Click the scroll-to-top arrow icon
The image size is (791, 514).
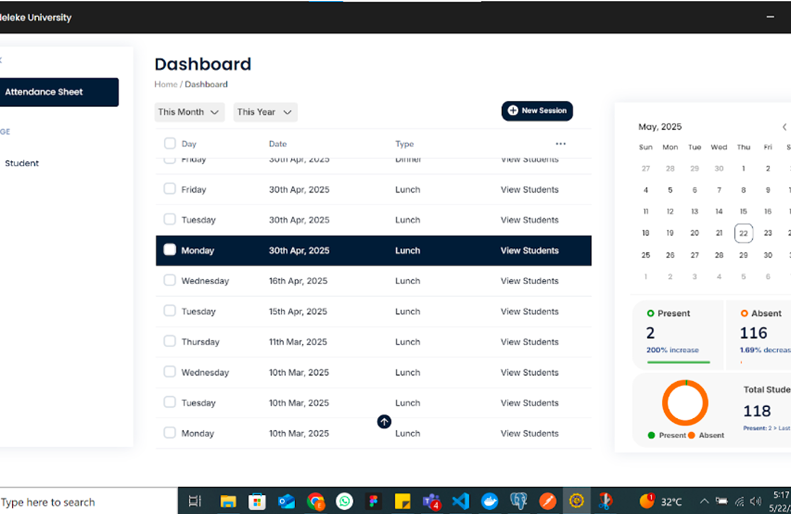[384, 422]
